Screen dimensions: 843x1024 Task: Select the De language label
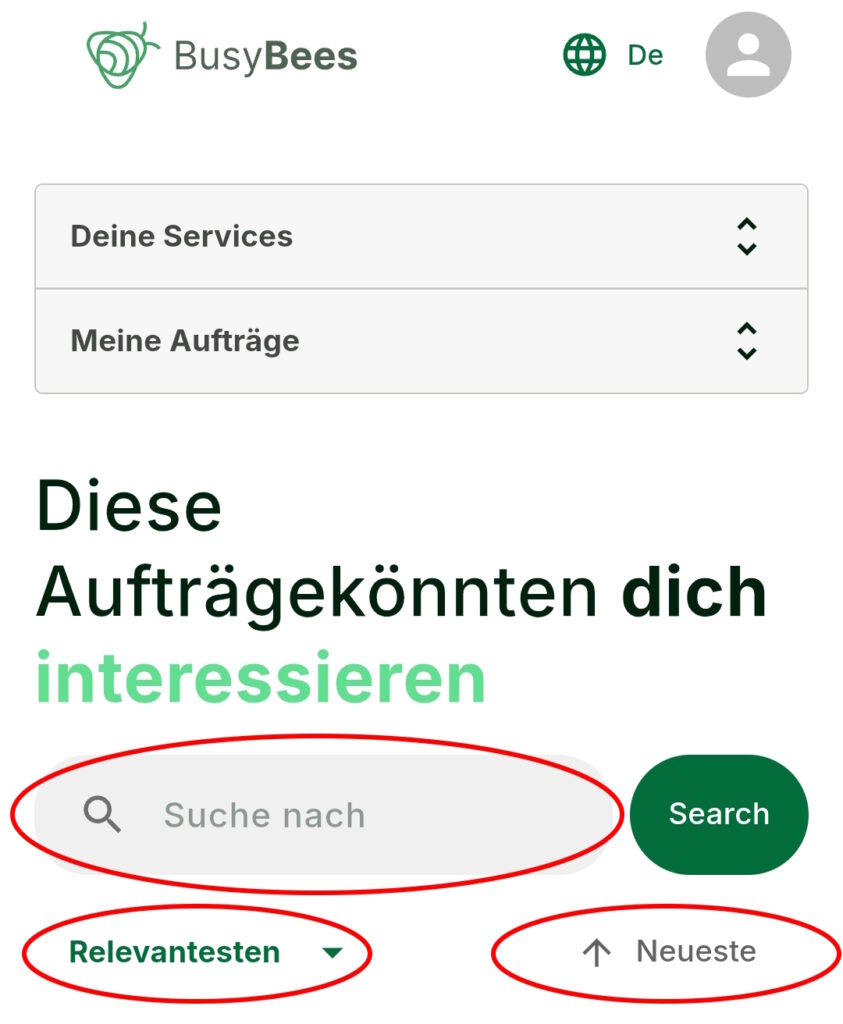coord(645,56)
